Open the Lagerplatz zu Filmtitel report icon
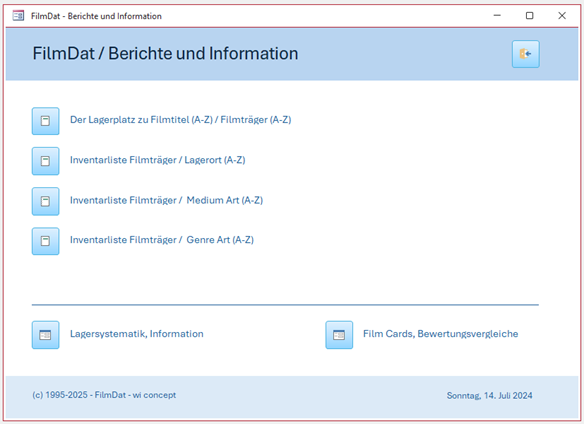Screen dimensions: 584x424 coord(45,121)
